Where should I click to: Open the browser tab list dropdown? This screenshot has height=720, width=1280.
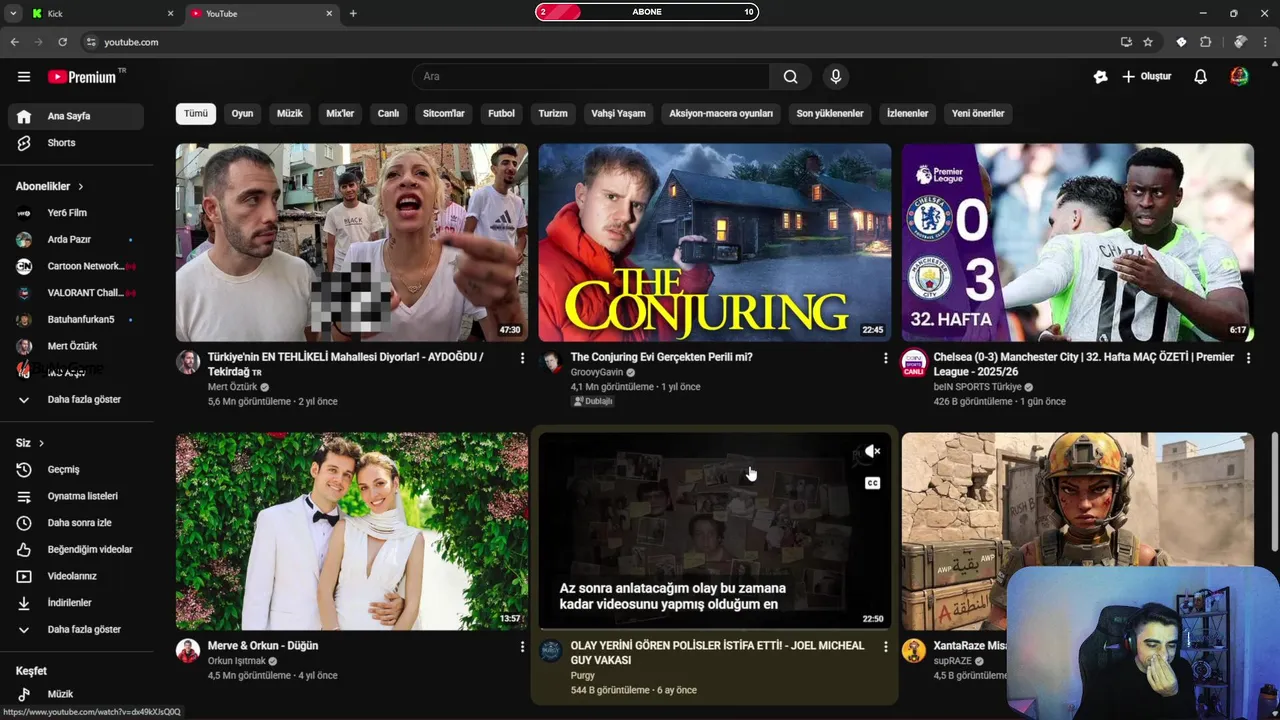pyautogui.click(x=13, y=13)
